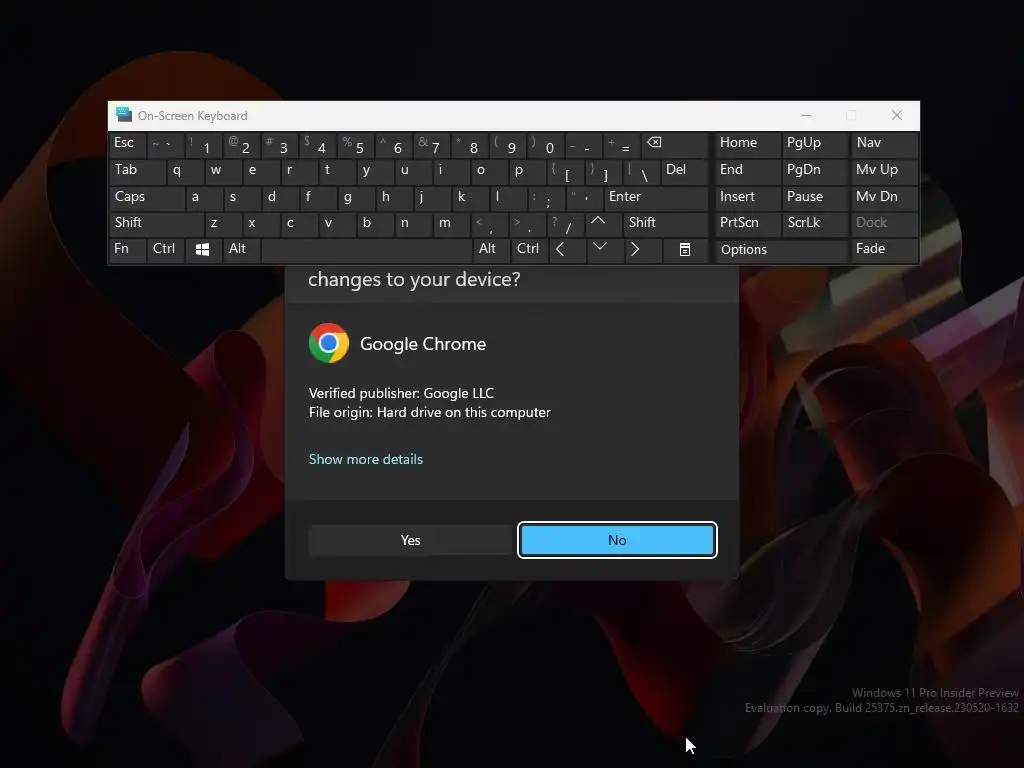
Task: Click the context menu key icon
Action: (684, 249)
